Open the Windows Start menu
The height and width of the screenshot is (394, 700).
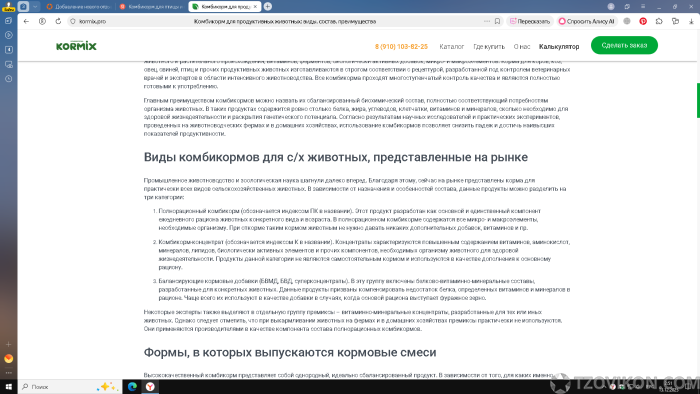pyautogui.click(x=8, y=386)
